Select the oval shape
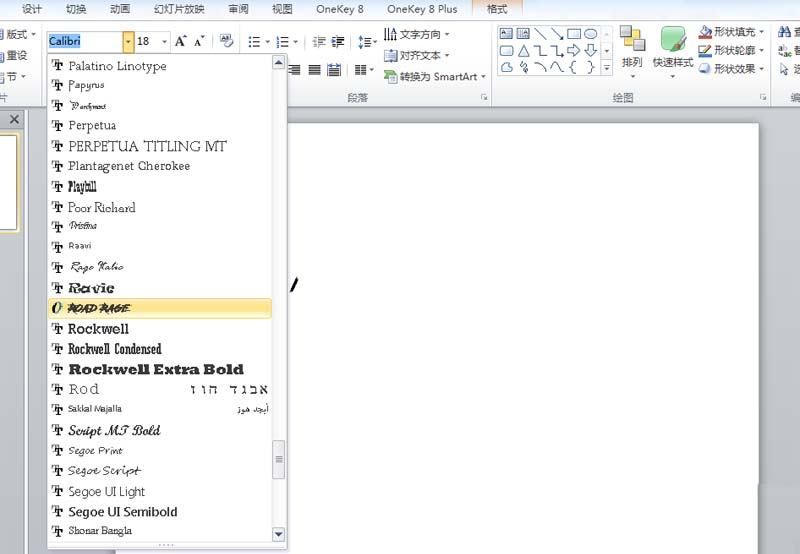This screenshot has height=554, width=800. click(x=590, y=34)
